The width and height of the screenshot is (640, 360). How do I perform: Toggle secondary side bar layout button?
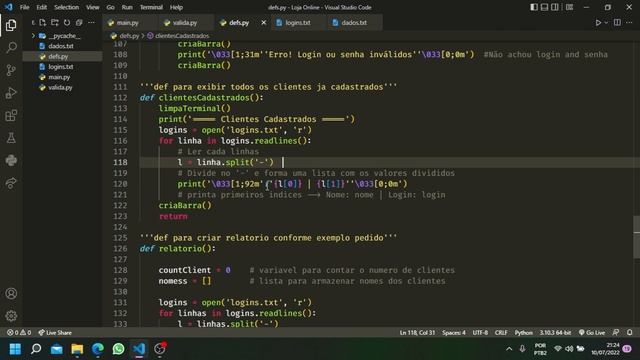[x=555, y=7]
